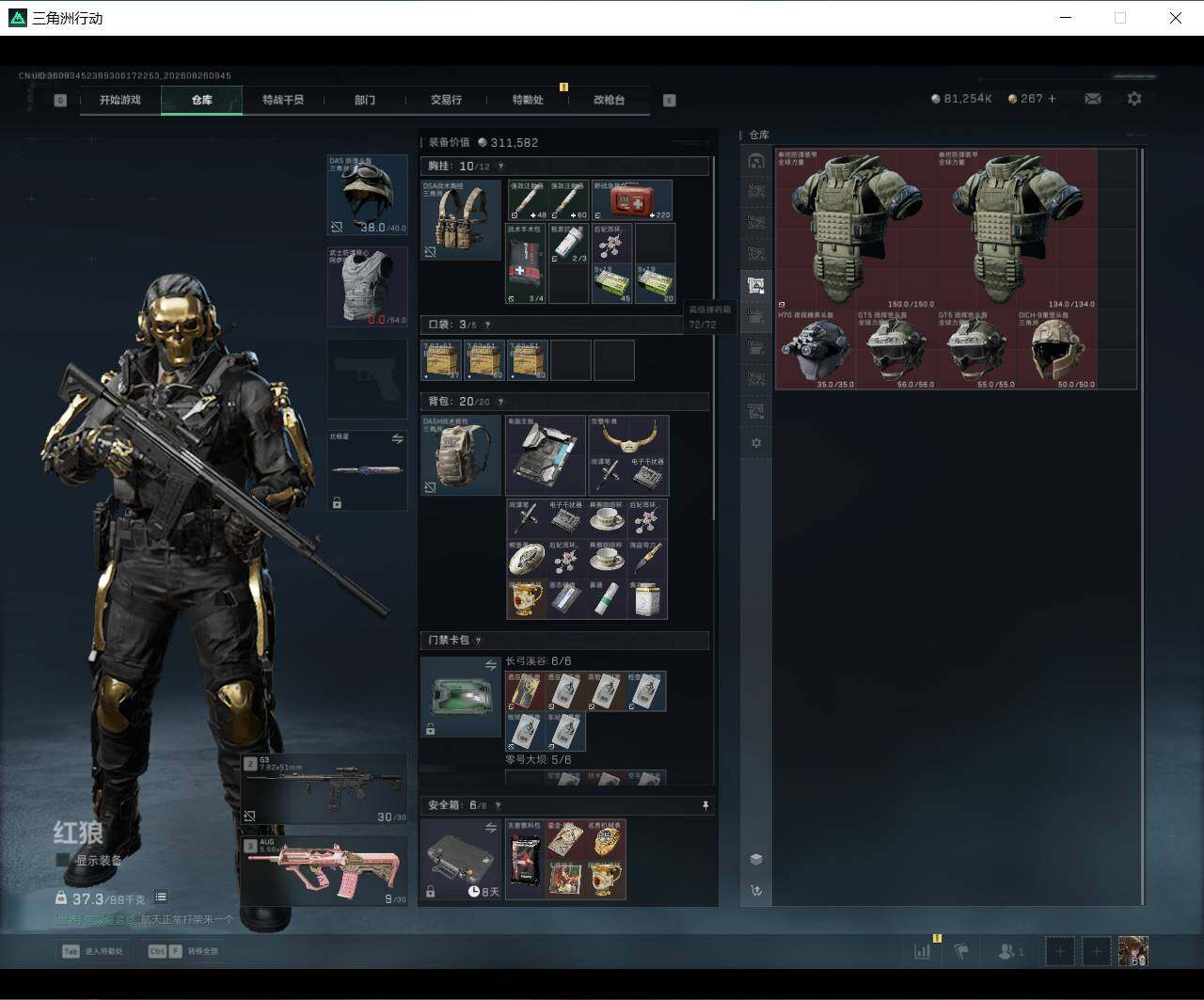This screenshot has width=1204, height=1000.
Task: Select the highlighted active warehouse page icon
Action: (x=756, y=285)
